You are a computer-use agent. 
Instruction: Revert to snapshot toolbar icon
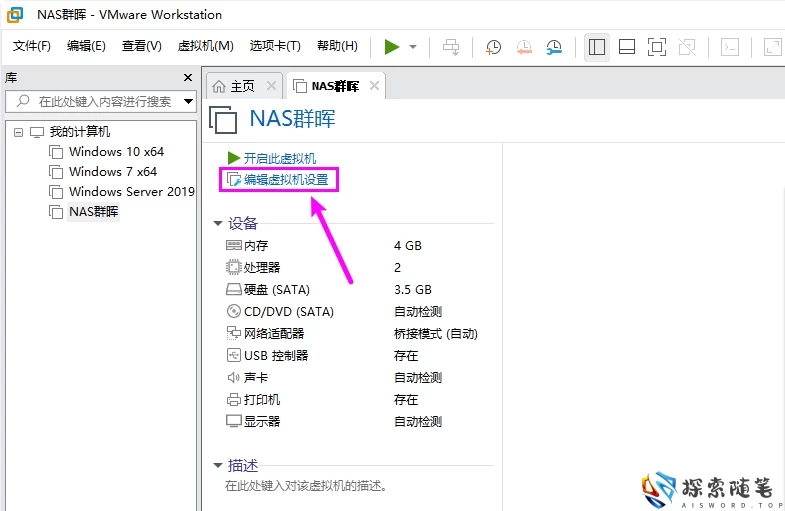[524, 47]
